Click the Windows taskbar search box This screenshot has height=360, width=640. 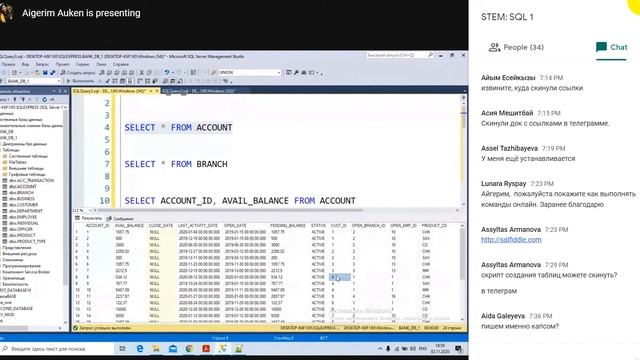pos(57,349)
